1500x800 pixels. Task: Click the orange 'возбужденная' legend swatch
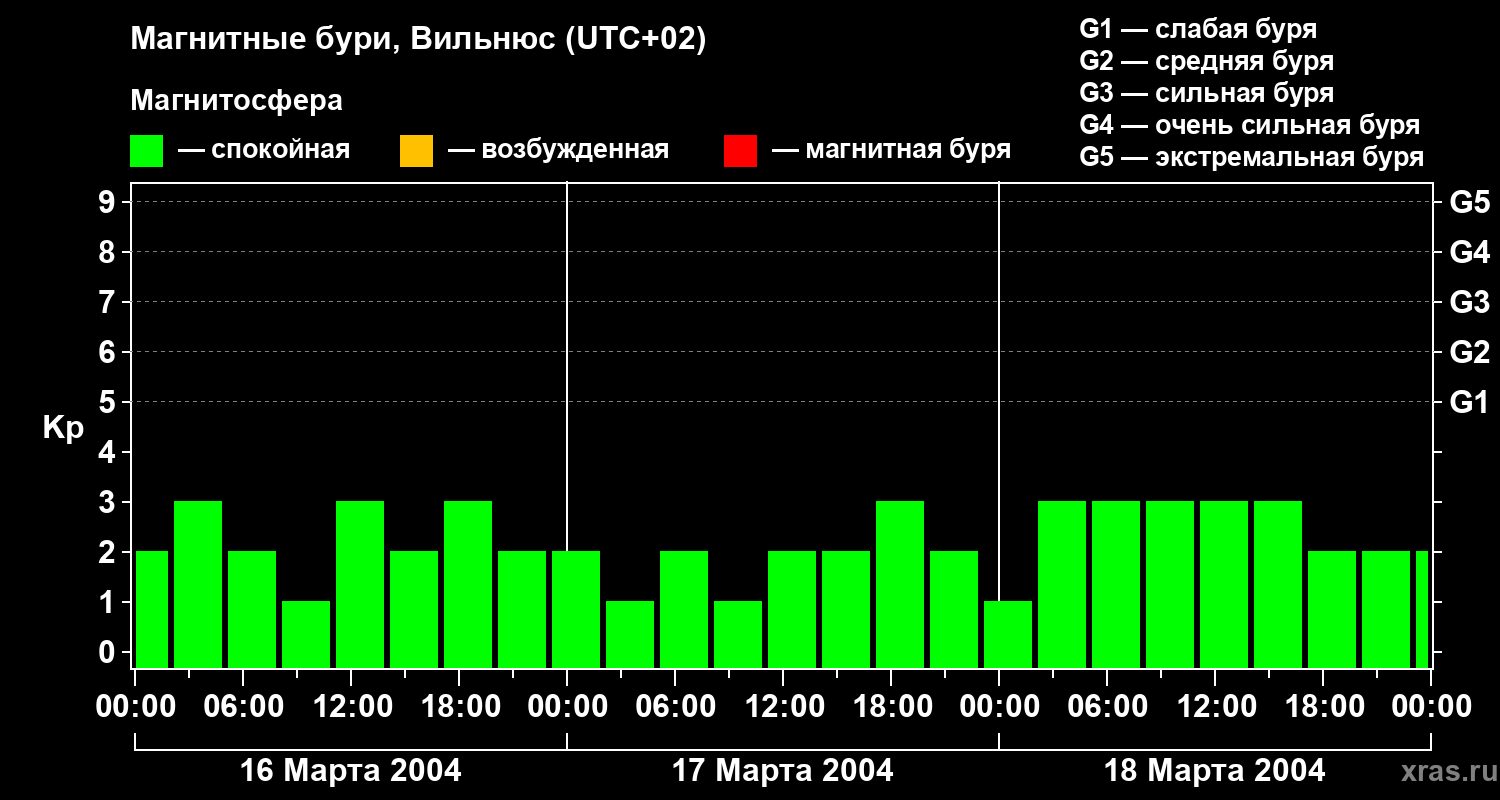416,151
